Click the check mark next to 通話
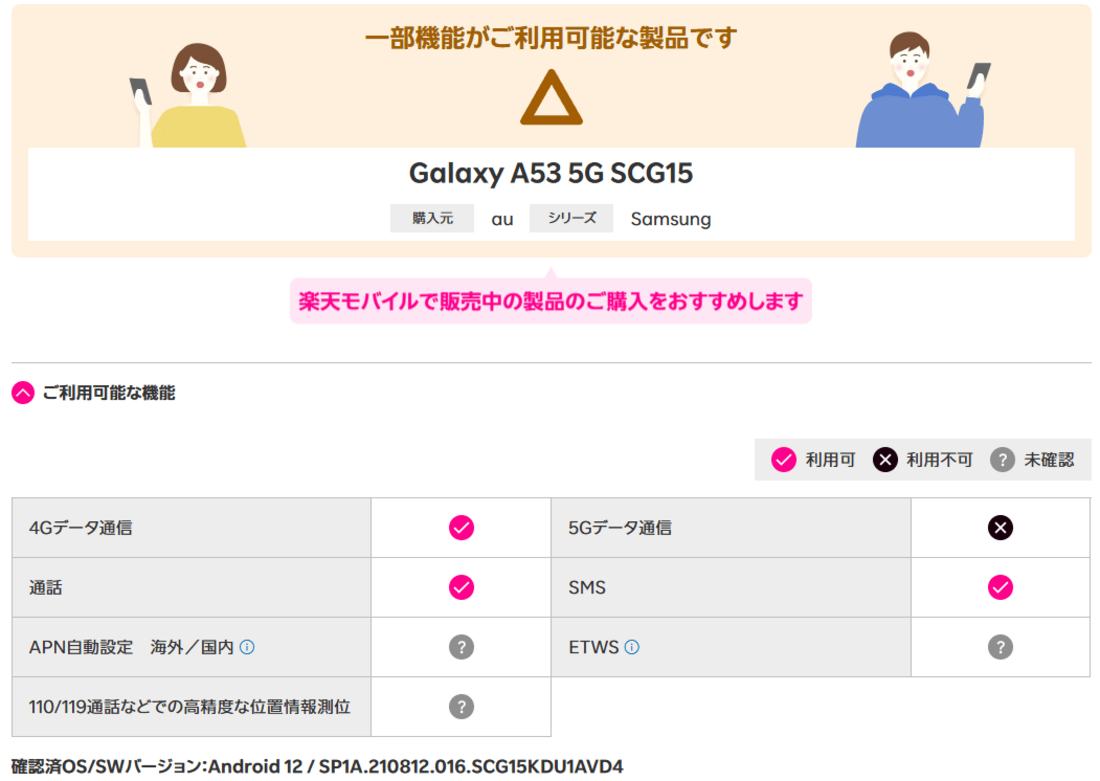Screen dimensions: 1100x781 point(461,587)
